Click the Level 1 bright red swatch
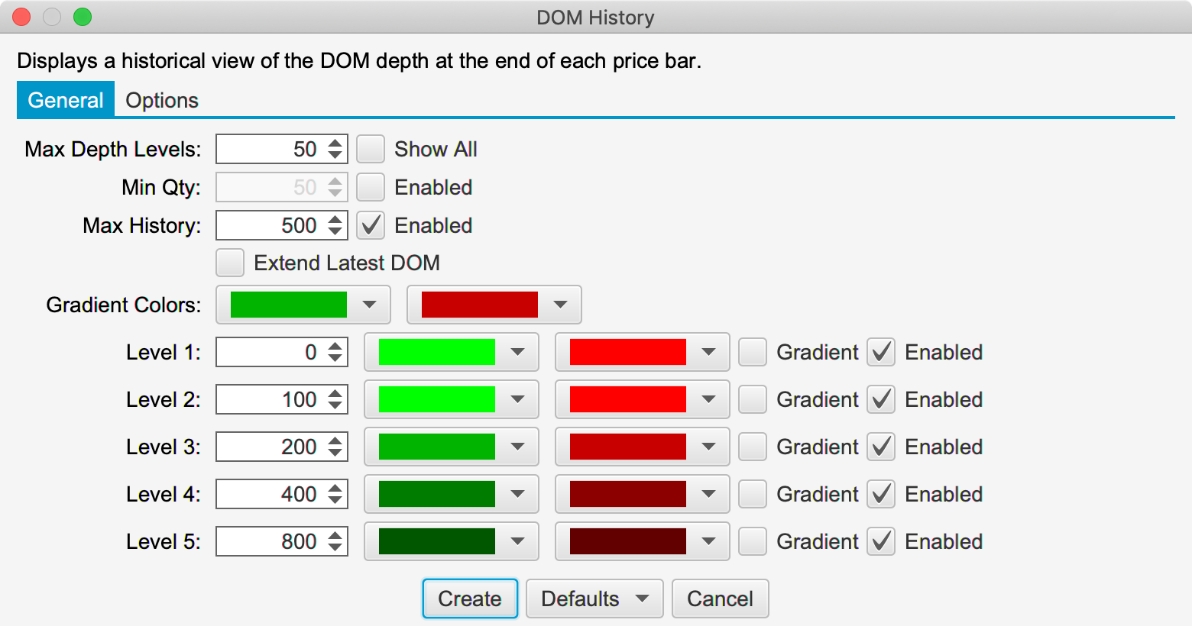 (x=628, y=352)
